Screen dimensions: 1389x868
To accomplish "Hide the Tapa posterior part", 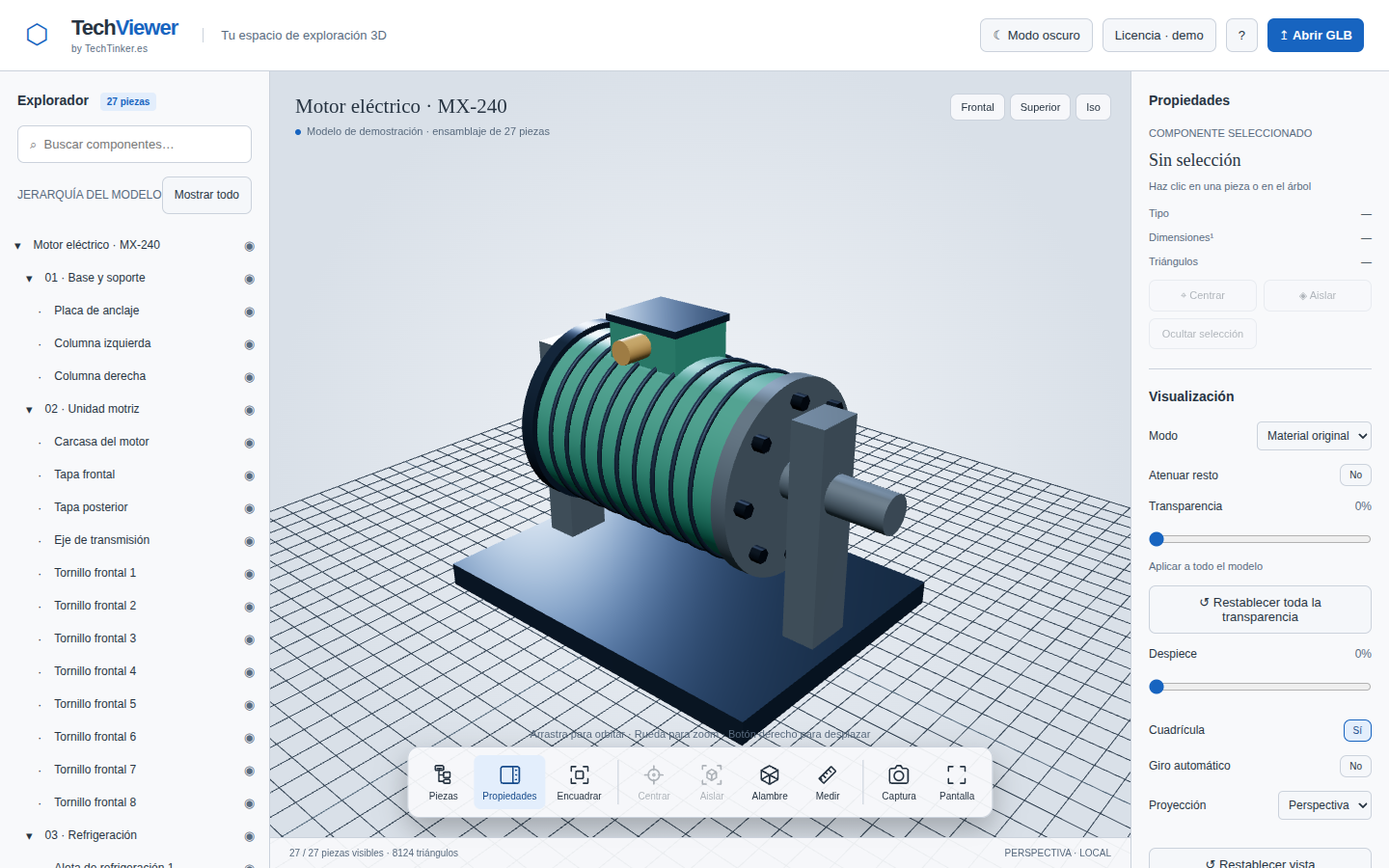I will [x=249, y=508].
